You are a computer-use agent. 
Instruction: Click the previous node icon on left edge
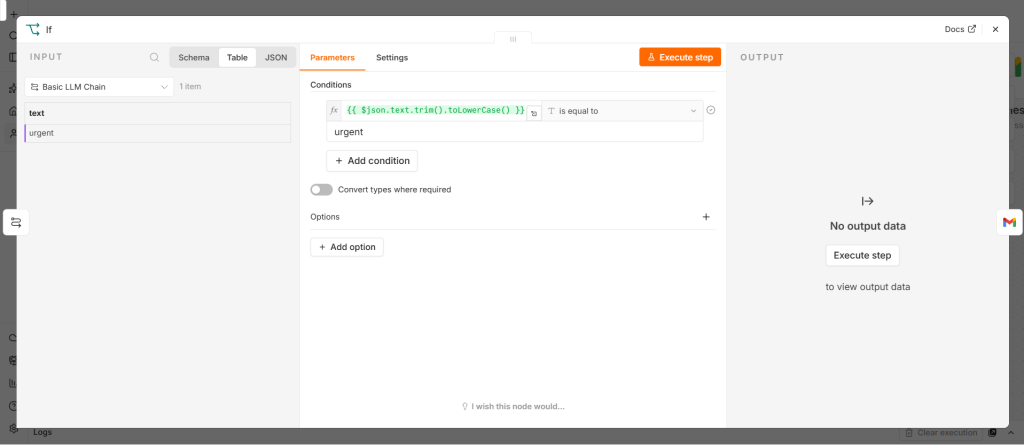tap(16, 223)
